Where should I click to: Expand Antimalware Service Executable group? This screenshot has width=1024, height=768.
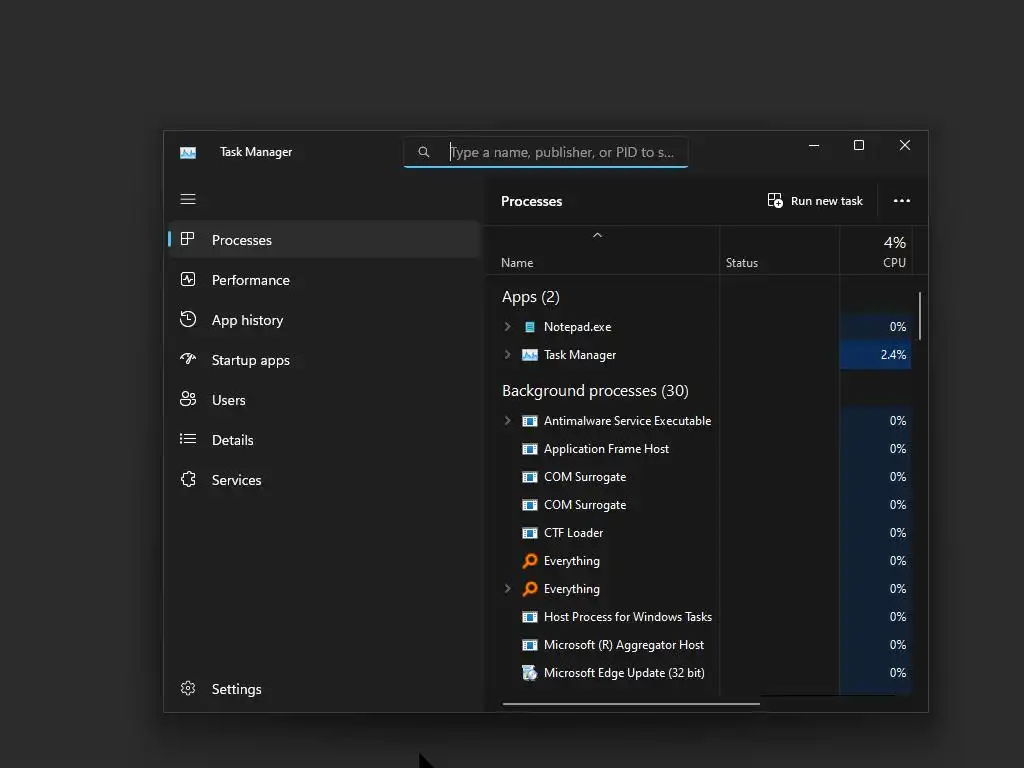tap(507, 421)
